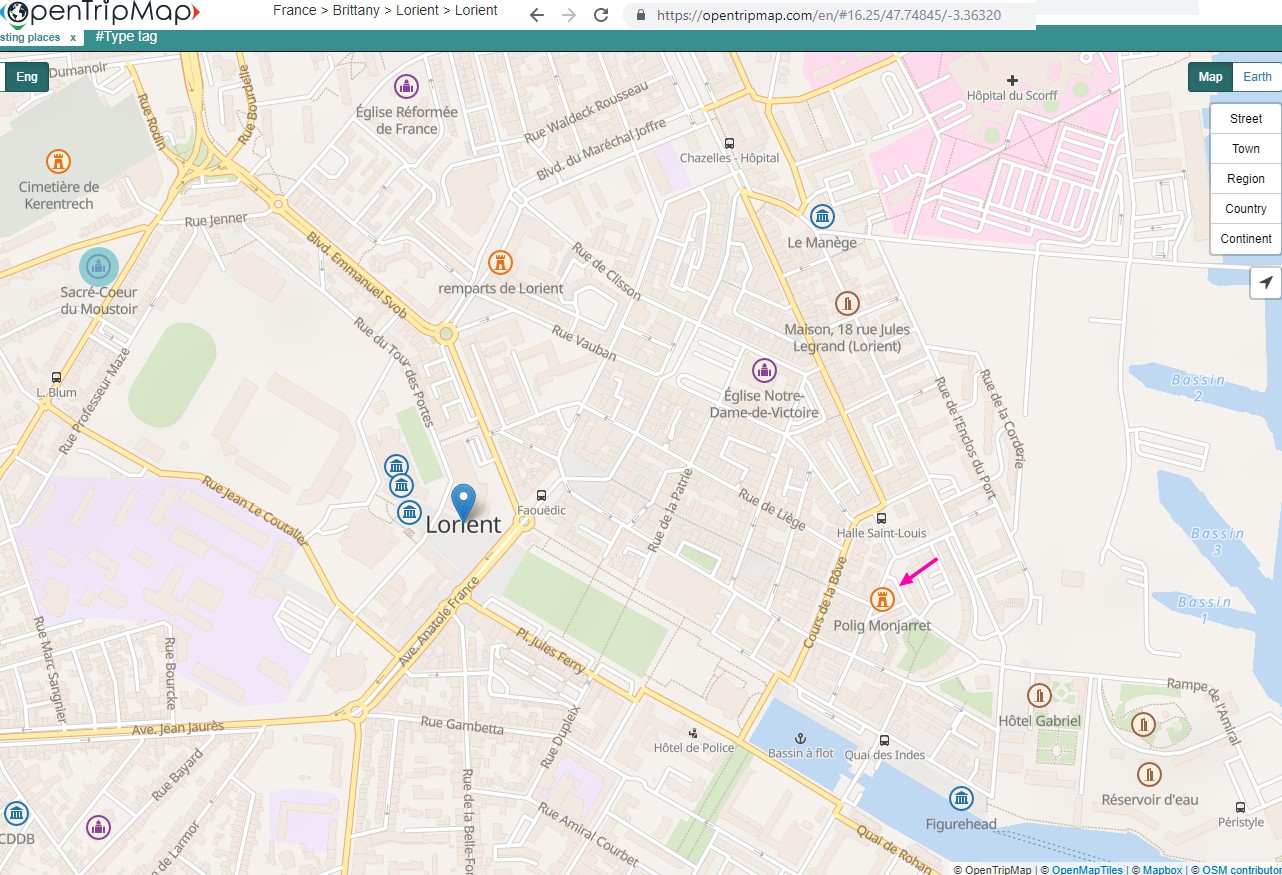This screenshot has height=875, width=1282.
Task: Open the OSM contributors attribution link
Action: pos(1242,869)
